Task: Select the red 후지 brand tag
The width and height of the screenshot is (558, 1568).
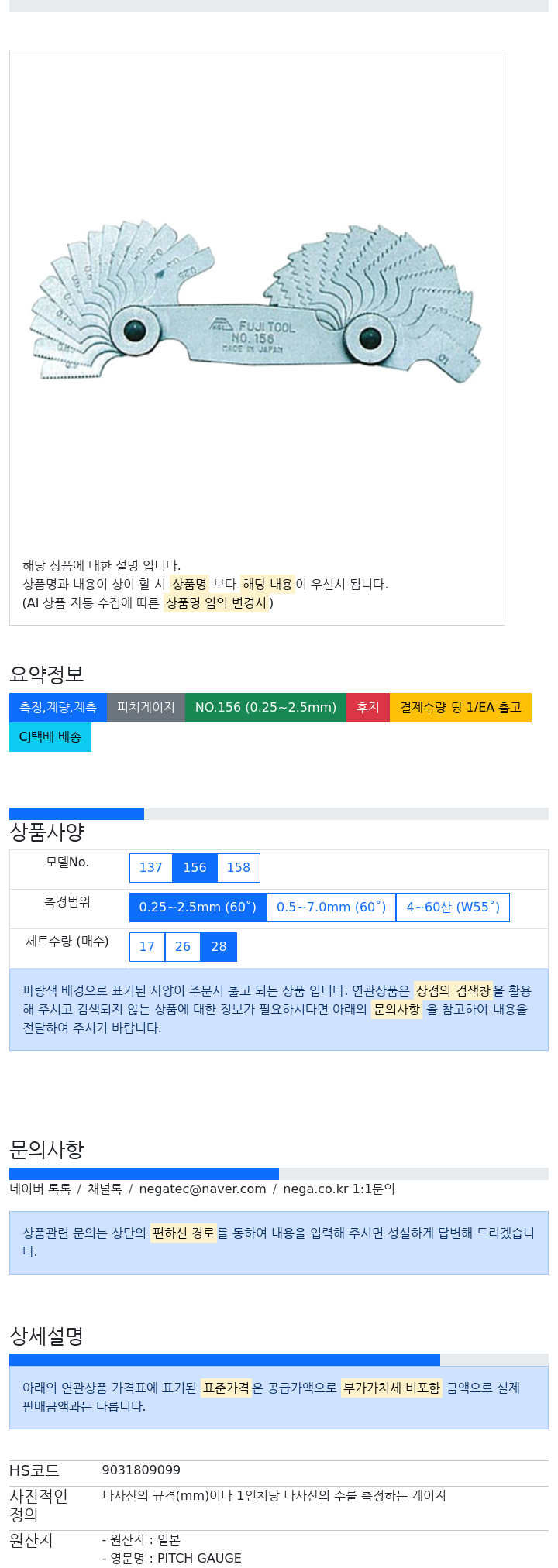Action: coord(368,708)
